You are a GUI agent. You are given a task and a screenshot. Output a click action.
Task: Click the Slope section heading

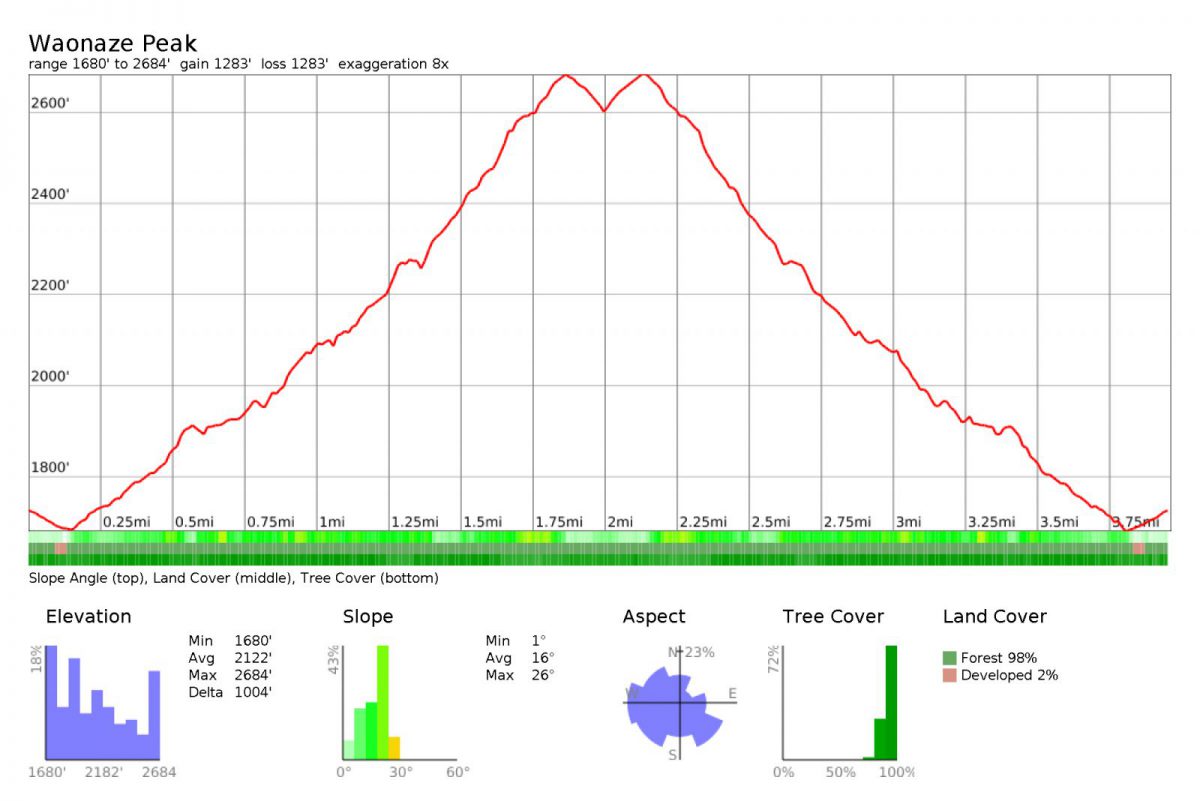coord(367,617)
